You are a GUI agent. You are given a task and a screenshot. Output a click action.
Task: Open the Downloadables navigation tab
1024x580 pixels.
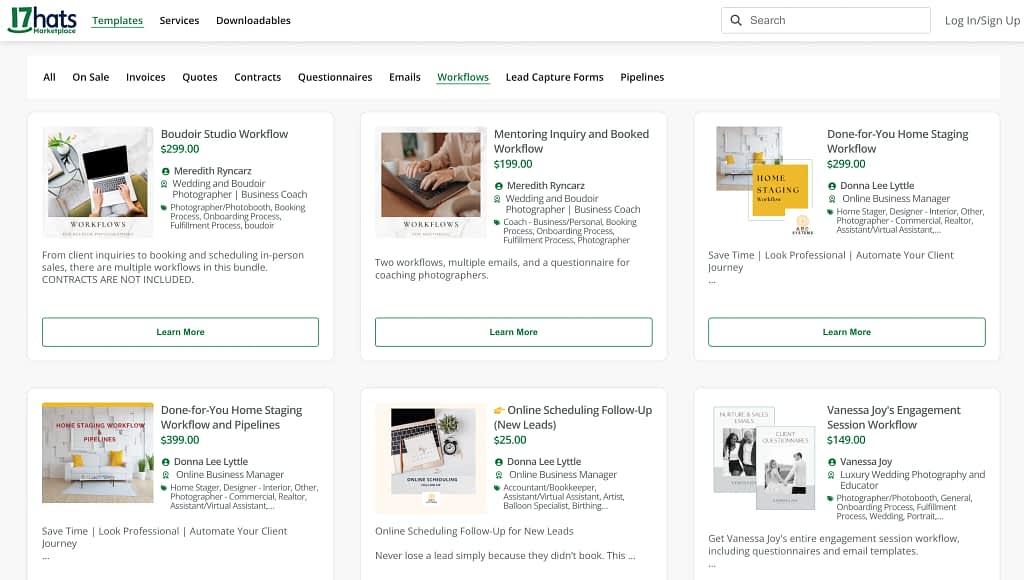click(x=253, y=20)
